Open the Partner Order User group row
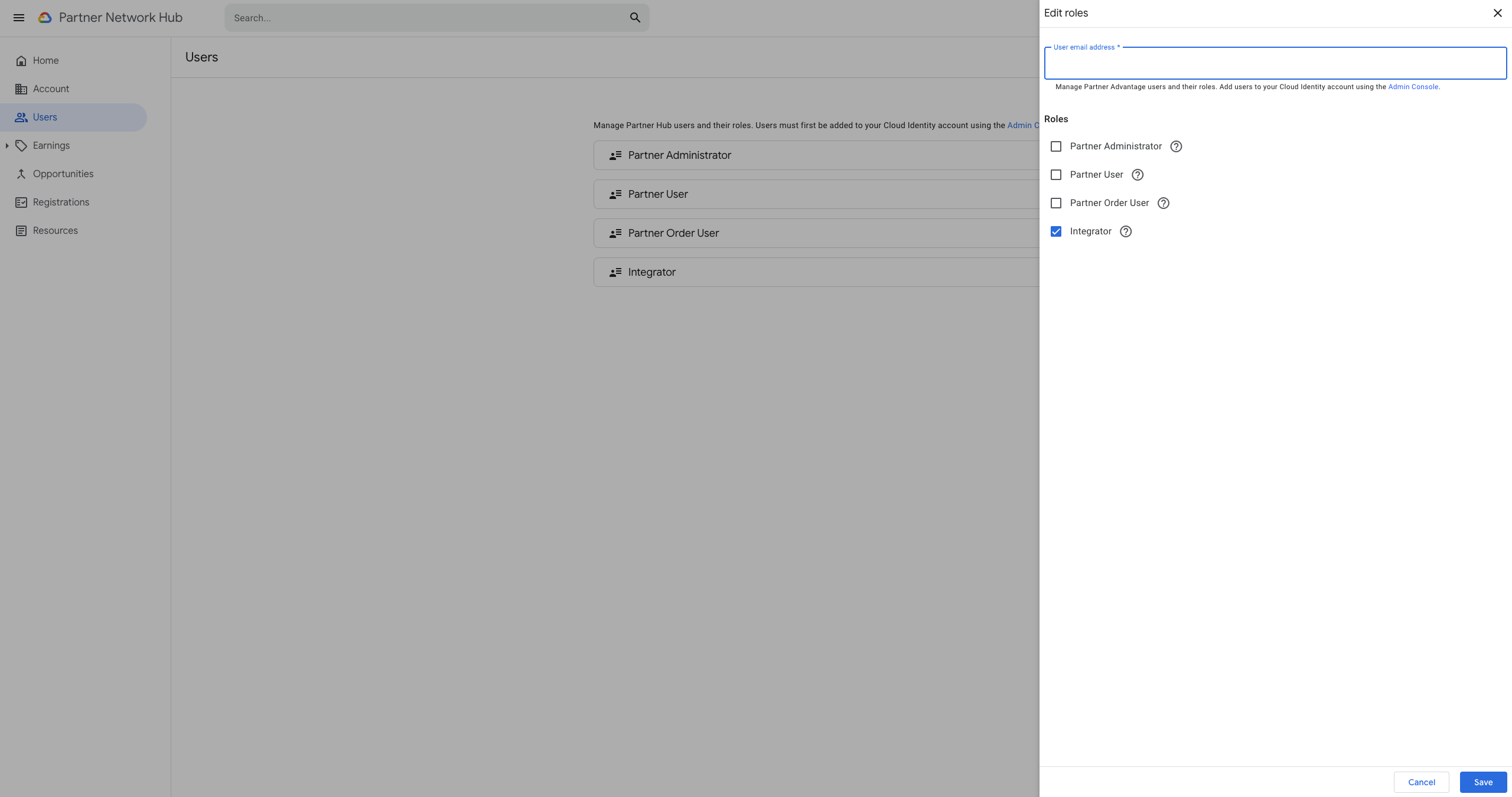The height and width of the screenshot is (797, 1512). (x=816, y=233)
